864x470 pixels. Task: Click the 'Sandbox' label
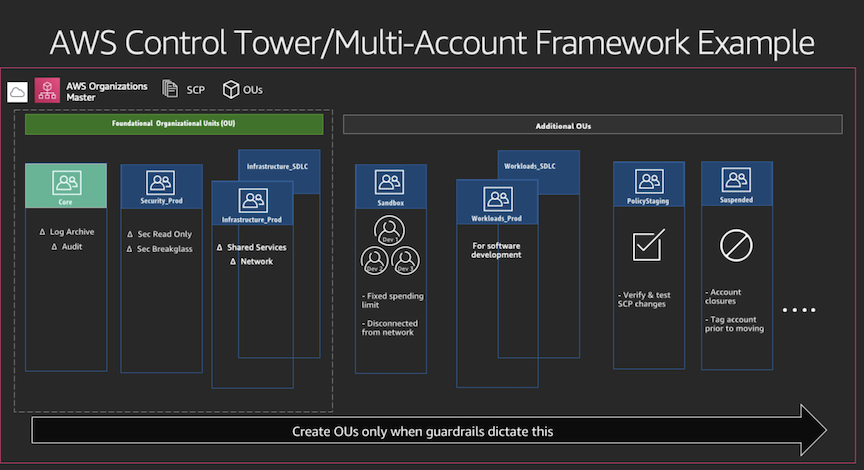[391, 203]
